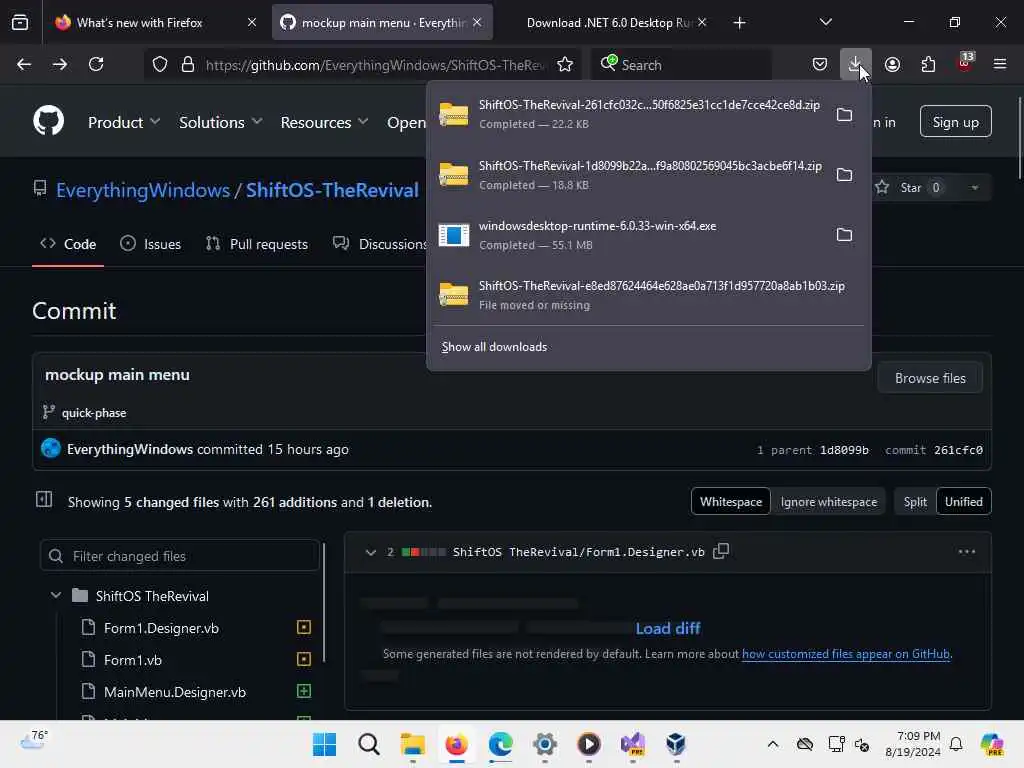The image size is (1024, 768).
Task: Focus the Firefox Search box
Action: [x=681, y=65]
